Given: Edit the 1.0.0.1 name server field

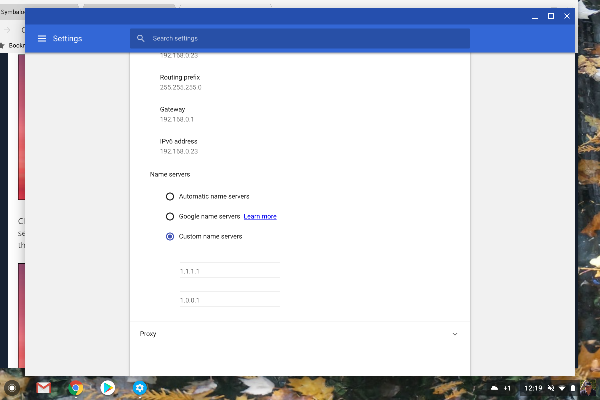Looking at the screenshot, I should [228, 299].
